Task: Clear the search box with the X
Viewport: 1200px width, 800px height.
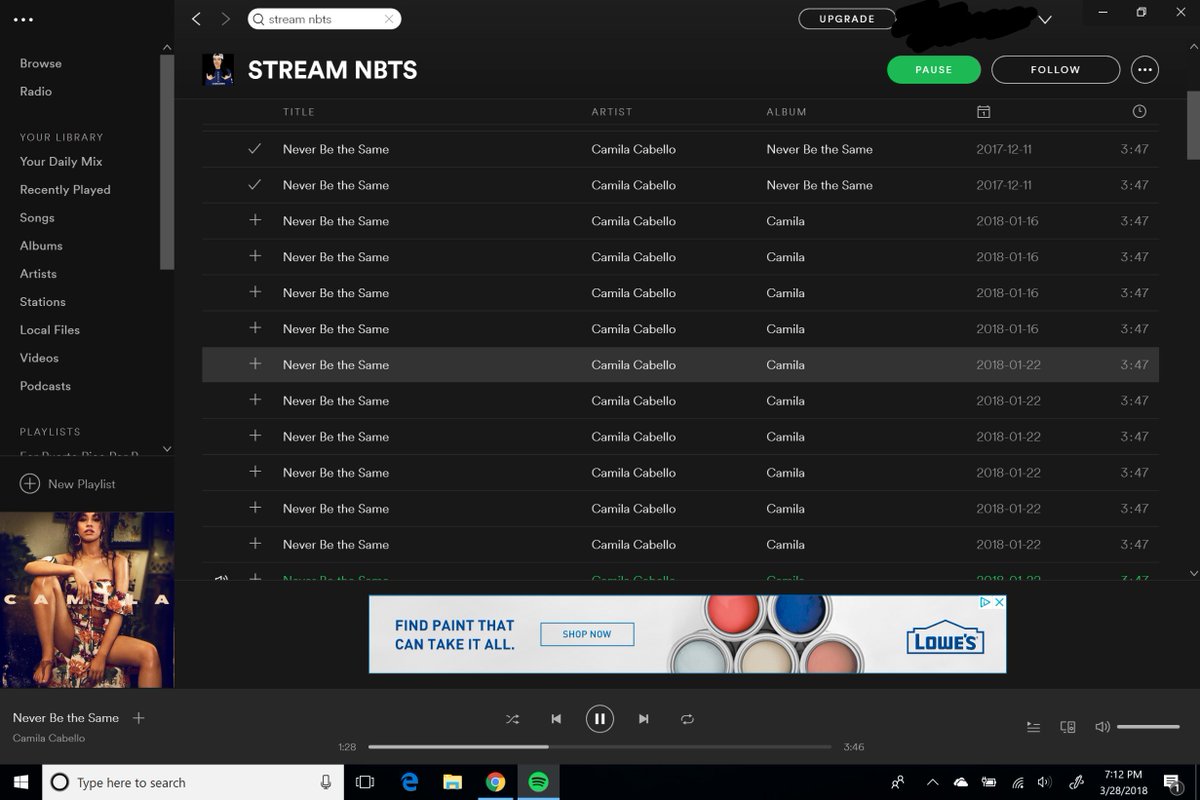Action: pos(389,19)
